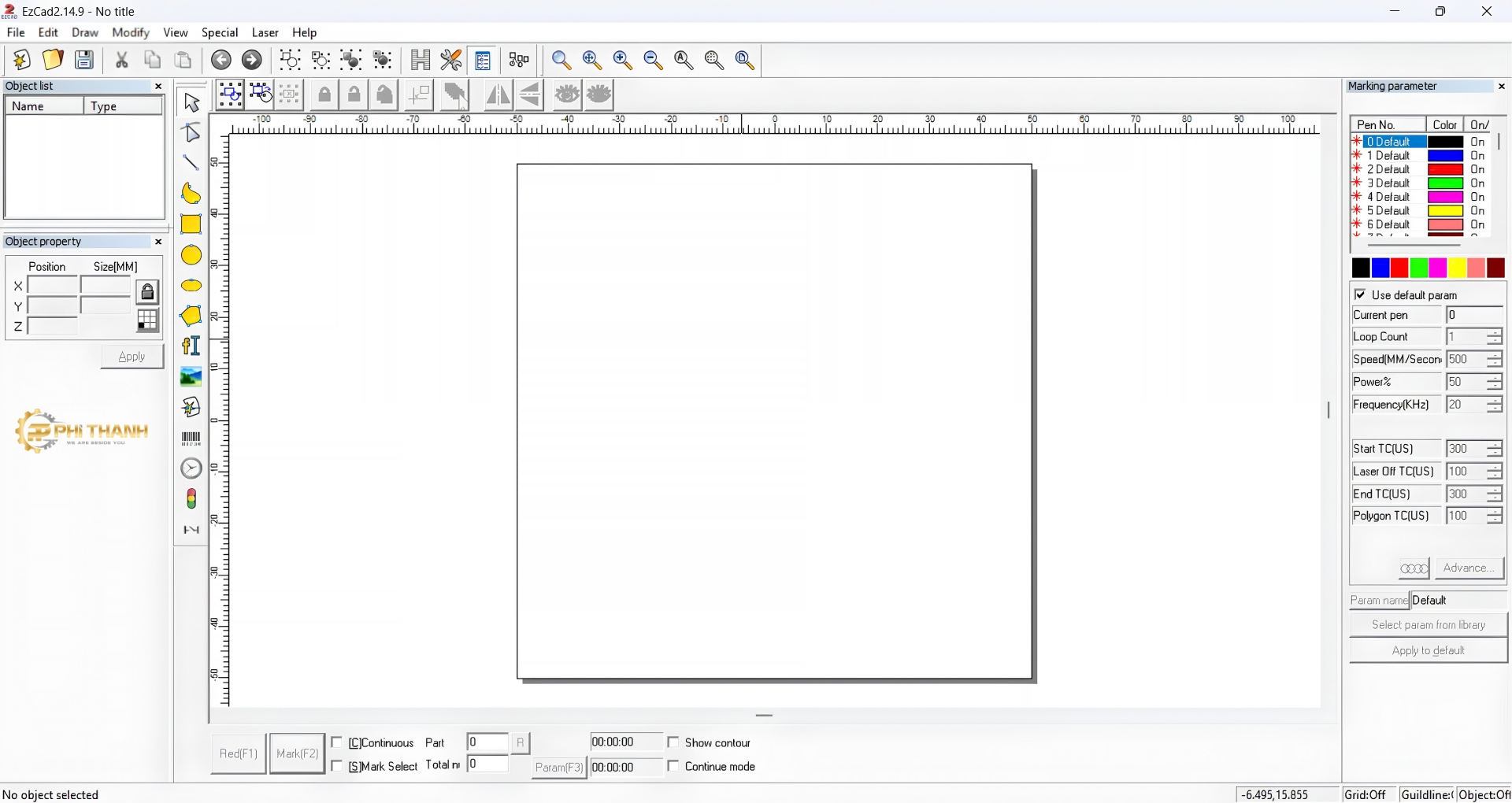This screenshot has height=803, width=1512.
Task: Pick the Rectangle drawing tool
Action: click(x=191, y=225)
